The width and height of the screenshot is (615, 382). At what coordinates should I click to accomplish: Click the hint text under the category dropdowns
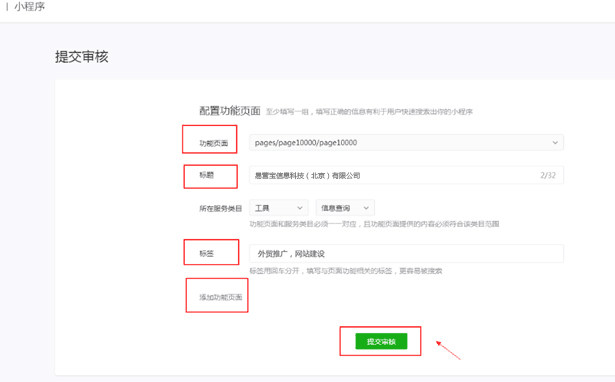pos(374,224)
